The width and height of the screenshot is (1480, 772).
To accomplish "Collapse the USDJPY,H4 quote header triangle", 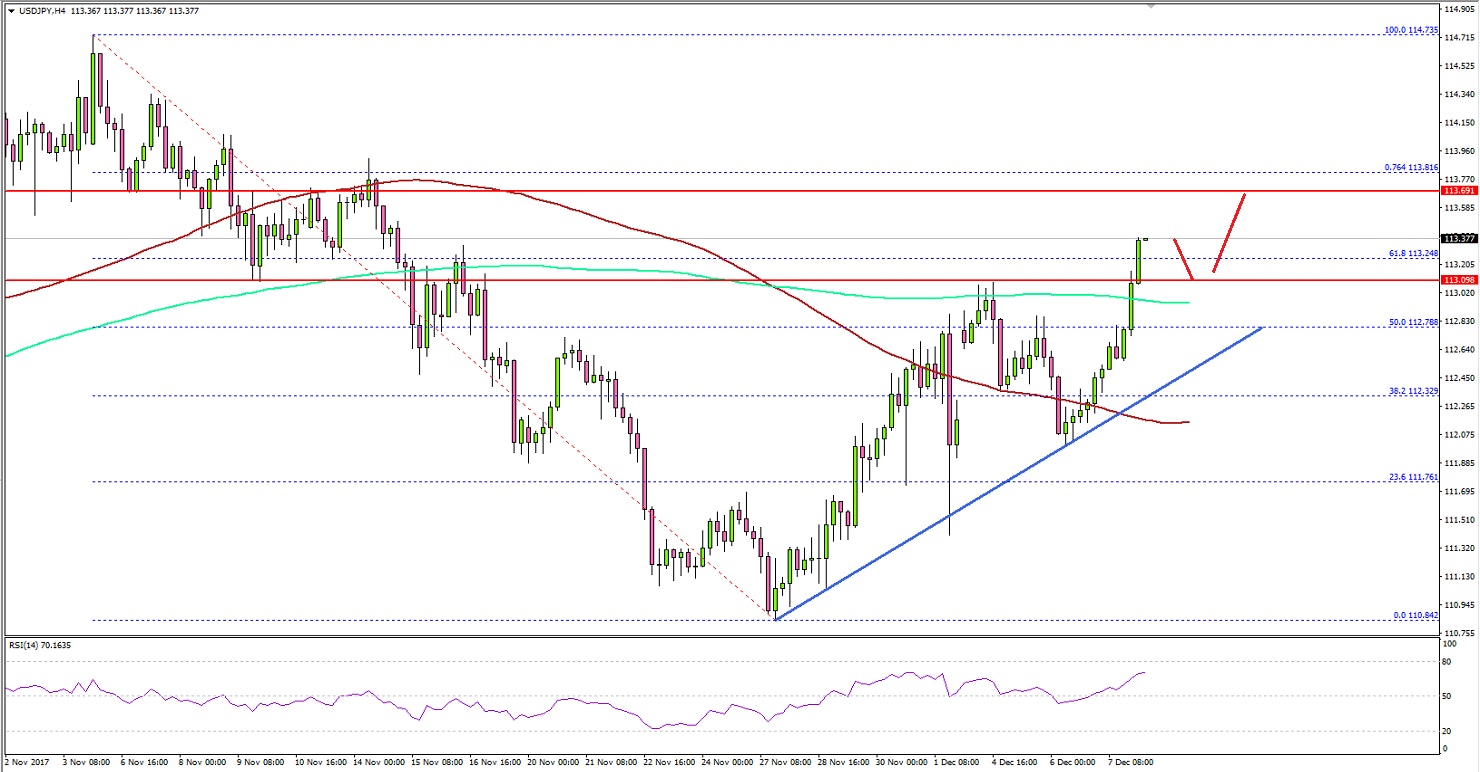I will pyautogui.click(x=10, y=10).
